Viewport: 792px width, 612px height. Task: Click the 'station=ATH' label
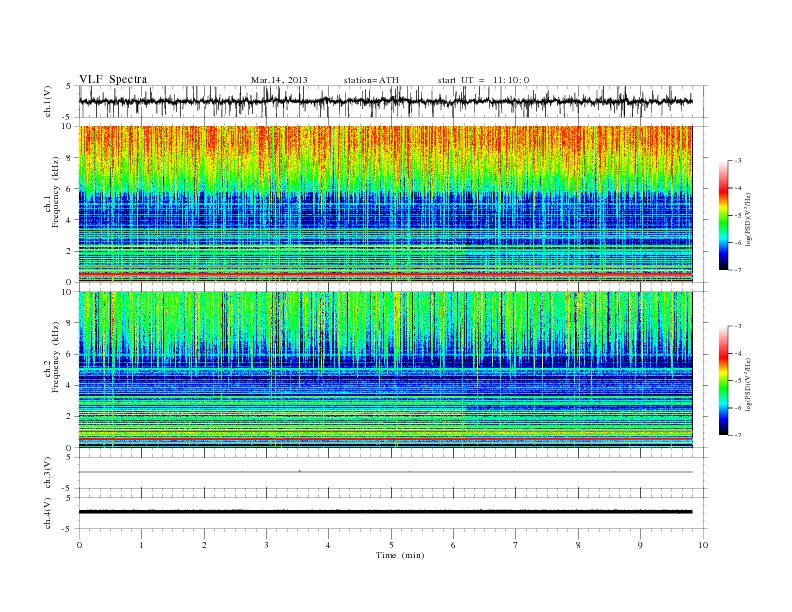pos(371,80)
